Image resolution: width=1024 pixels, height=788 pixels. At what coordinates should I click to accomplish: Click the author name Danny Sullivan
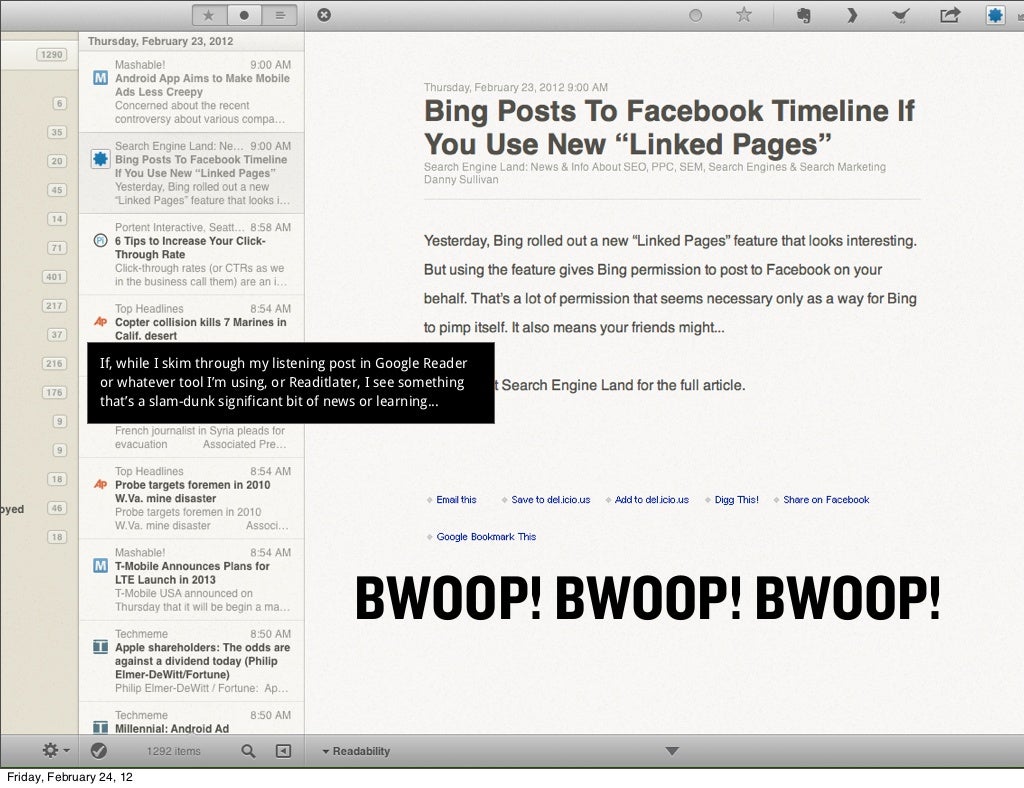(461, 180)
